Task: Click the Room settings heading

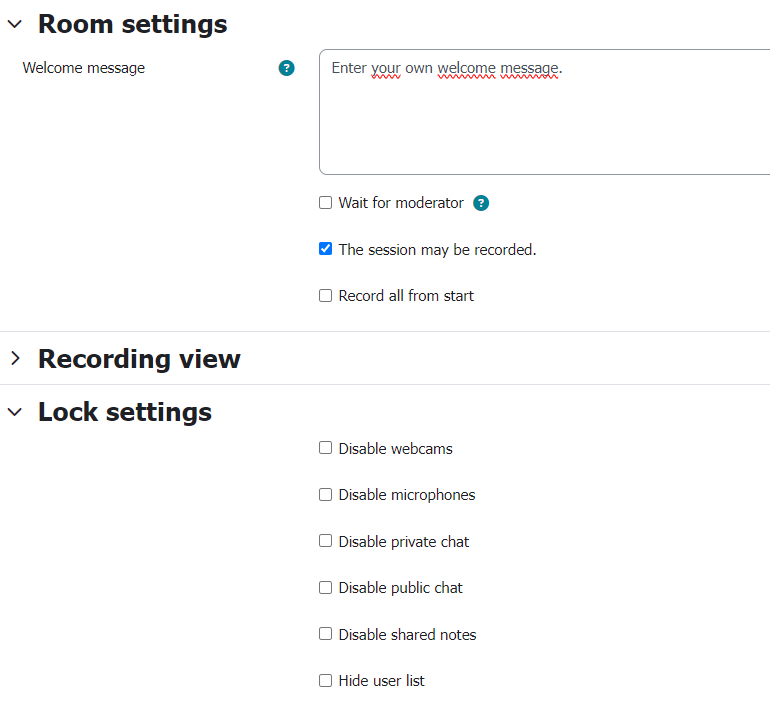Action: click(x=133, y=24)
